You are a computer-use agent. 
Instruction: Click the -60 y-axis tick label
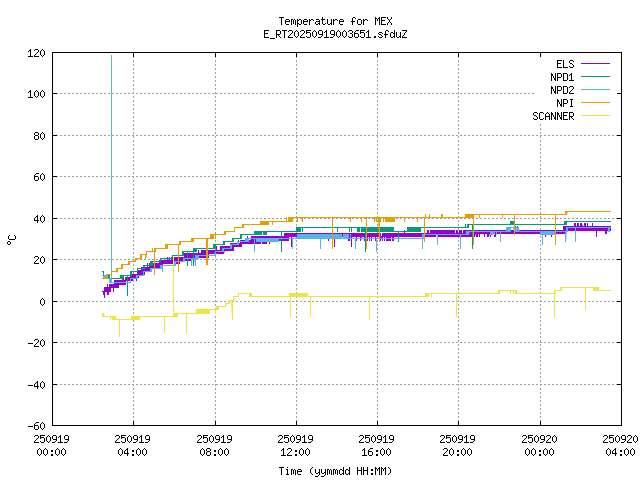point(35,426)
